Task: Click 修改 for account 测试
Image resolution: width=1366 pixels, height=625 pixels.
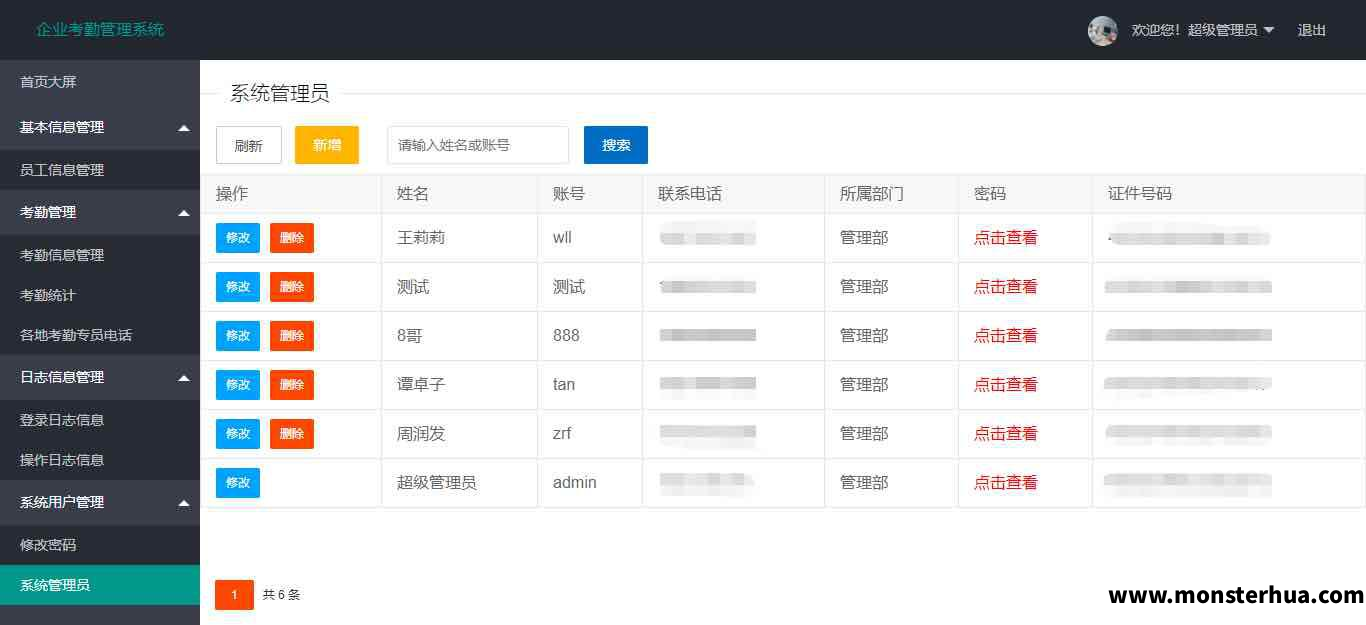Action: point(238,287)
